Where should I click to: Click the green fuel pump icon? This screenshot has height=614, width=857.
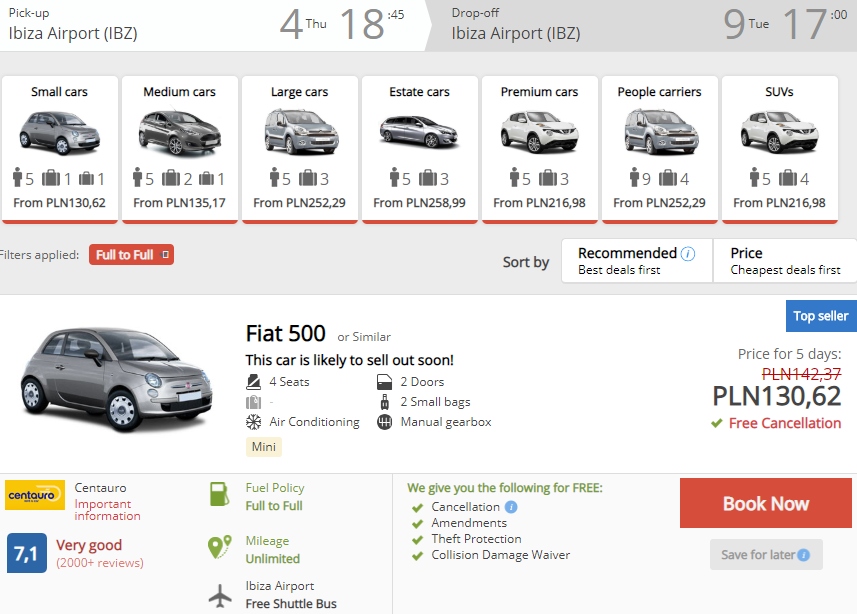[x=219, y=495]
